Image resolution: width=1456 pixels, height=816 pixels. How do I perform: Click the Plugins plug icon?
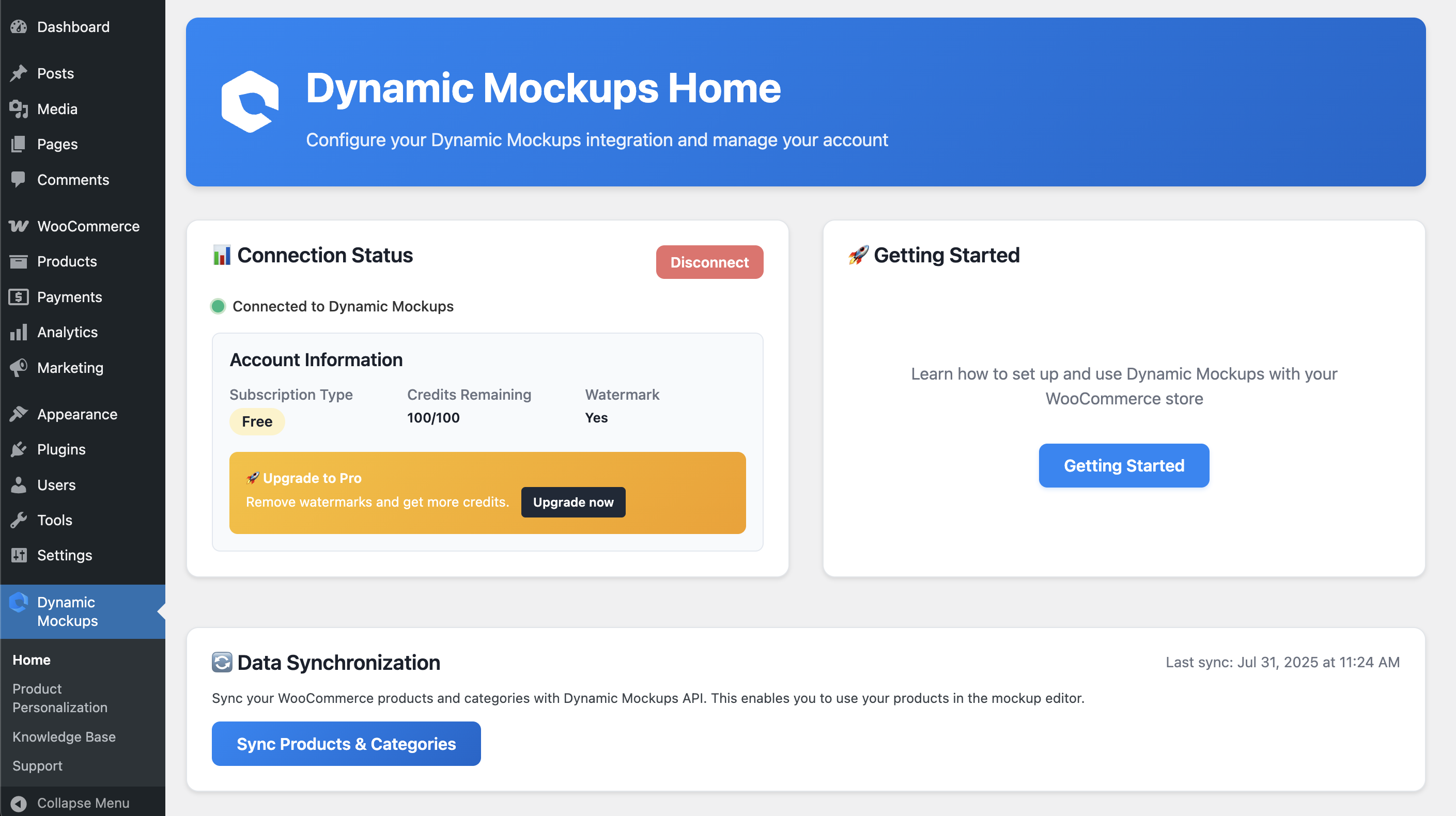19,449
